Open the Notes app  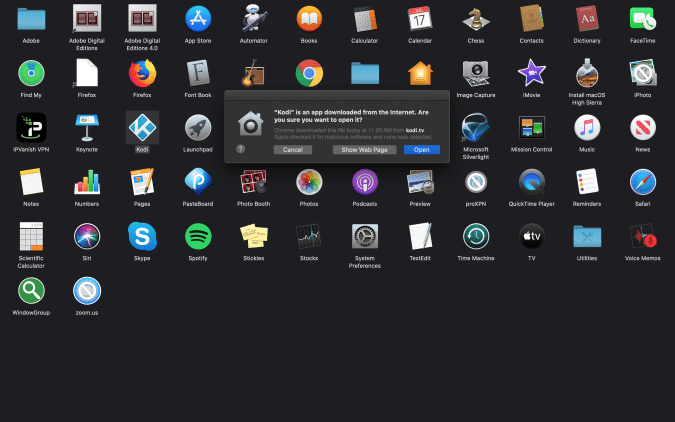31,182
